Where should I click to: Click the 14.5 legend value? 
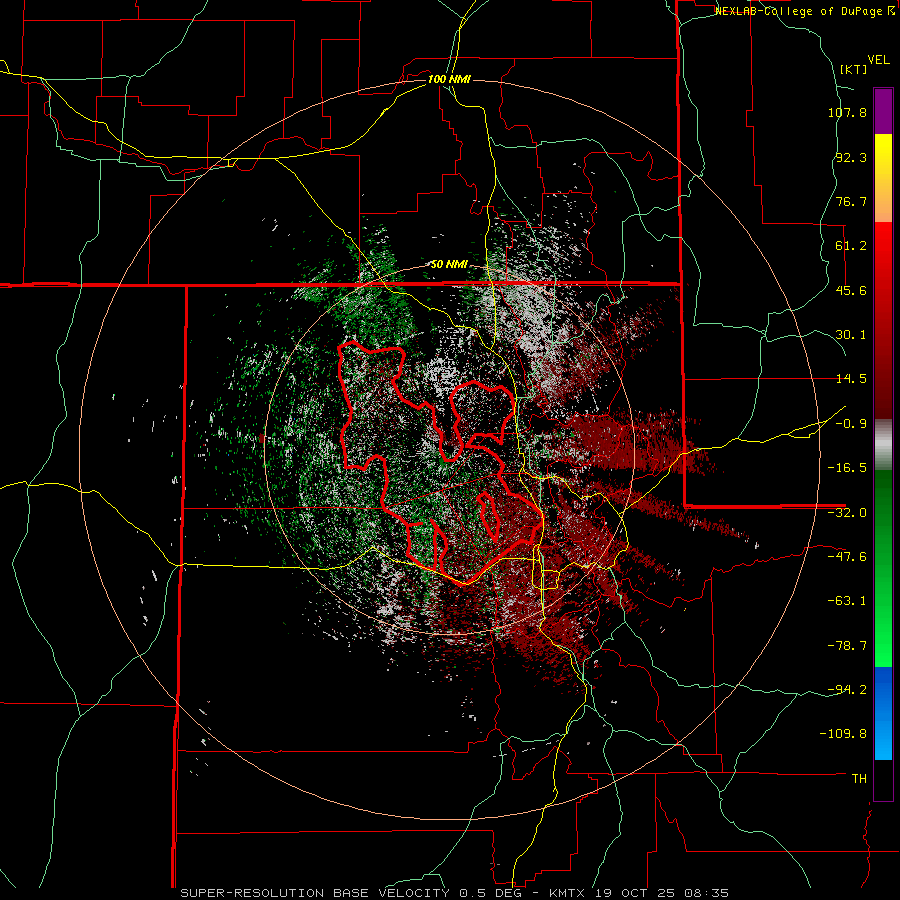[851, 379]
